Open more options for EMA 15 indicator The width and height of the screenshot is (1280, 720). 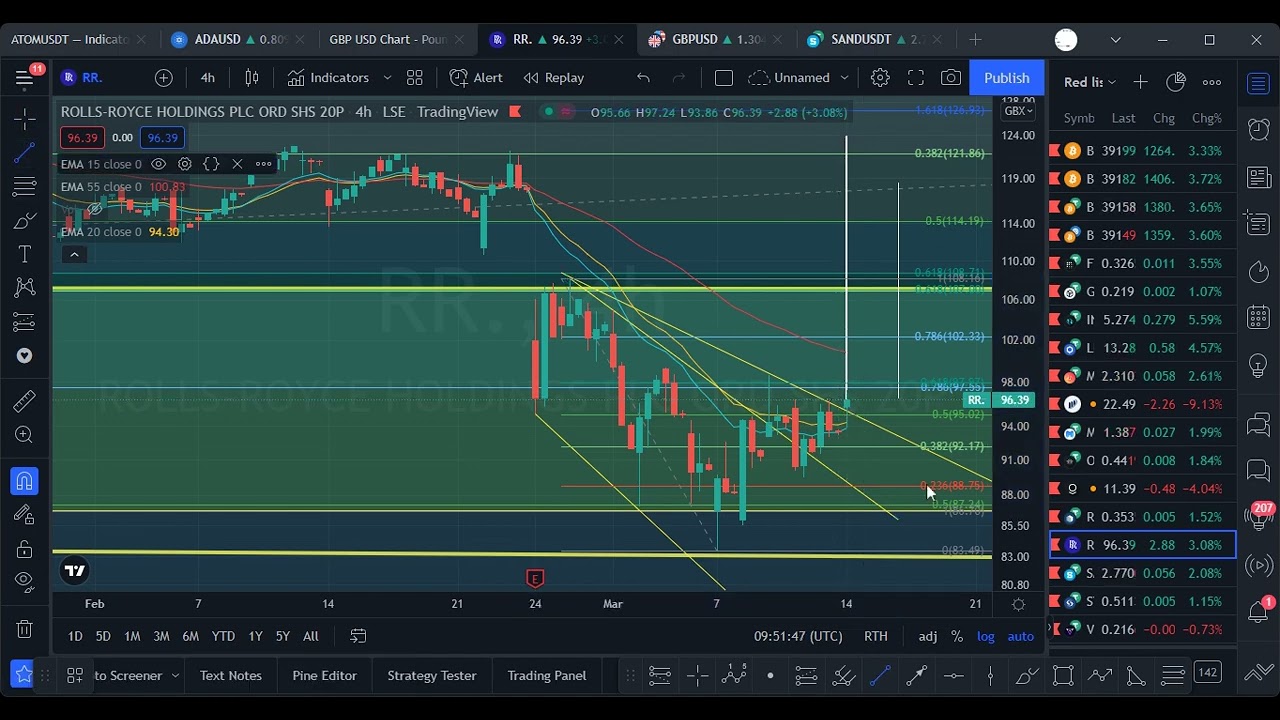click(263, 164)
